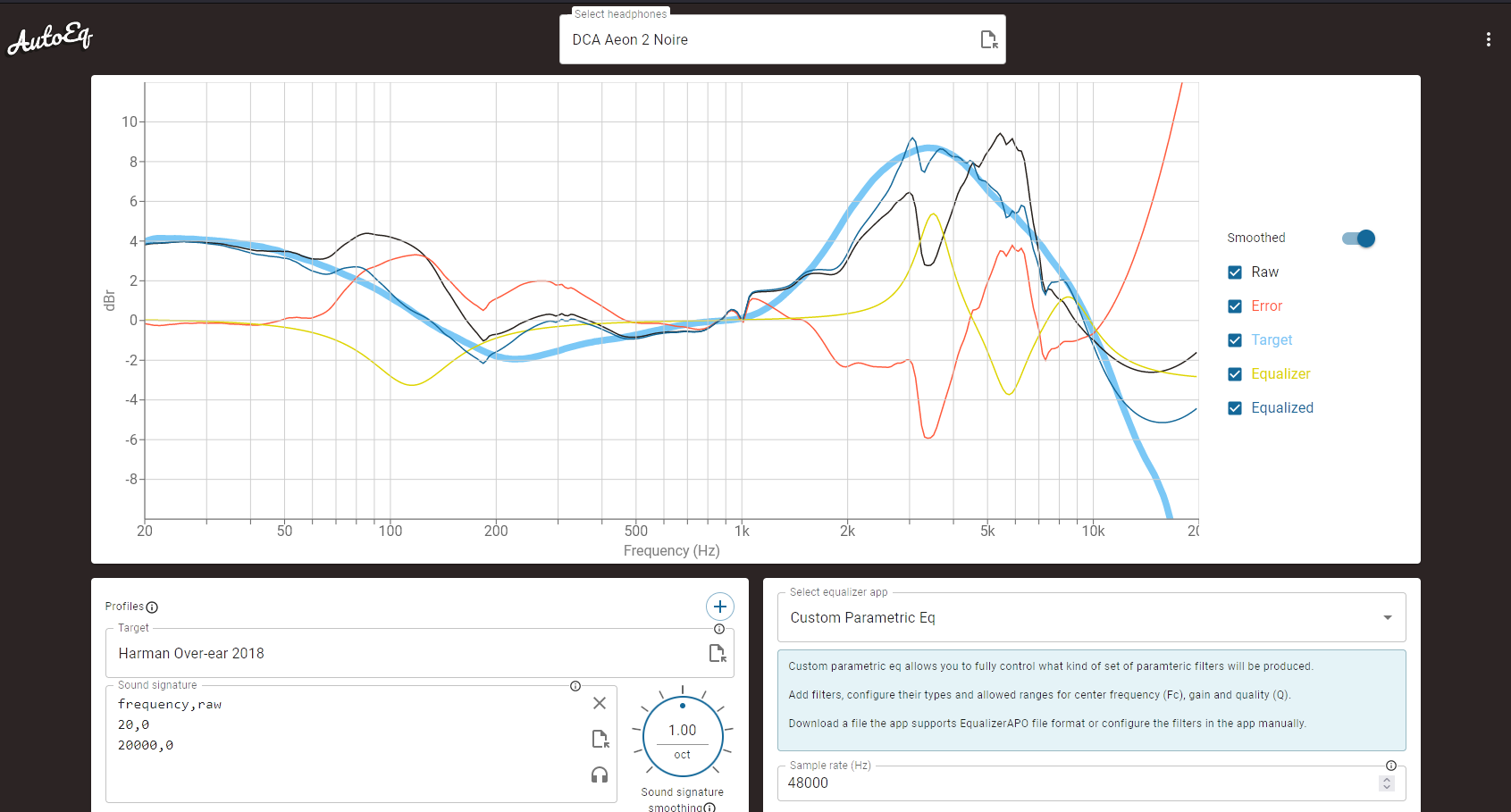
Task: Uncheck the Raw curve checkbox
Action: point(1235,272)
